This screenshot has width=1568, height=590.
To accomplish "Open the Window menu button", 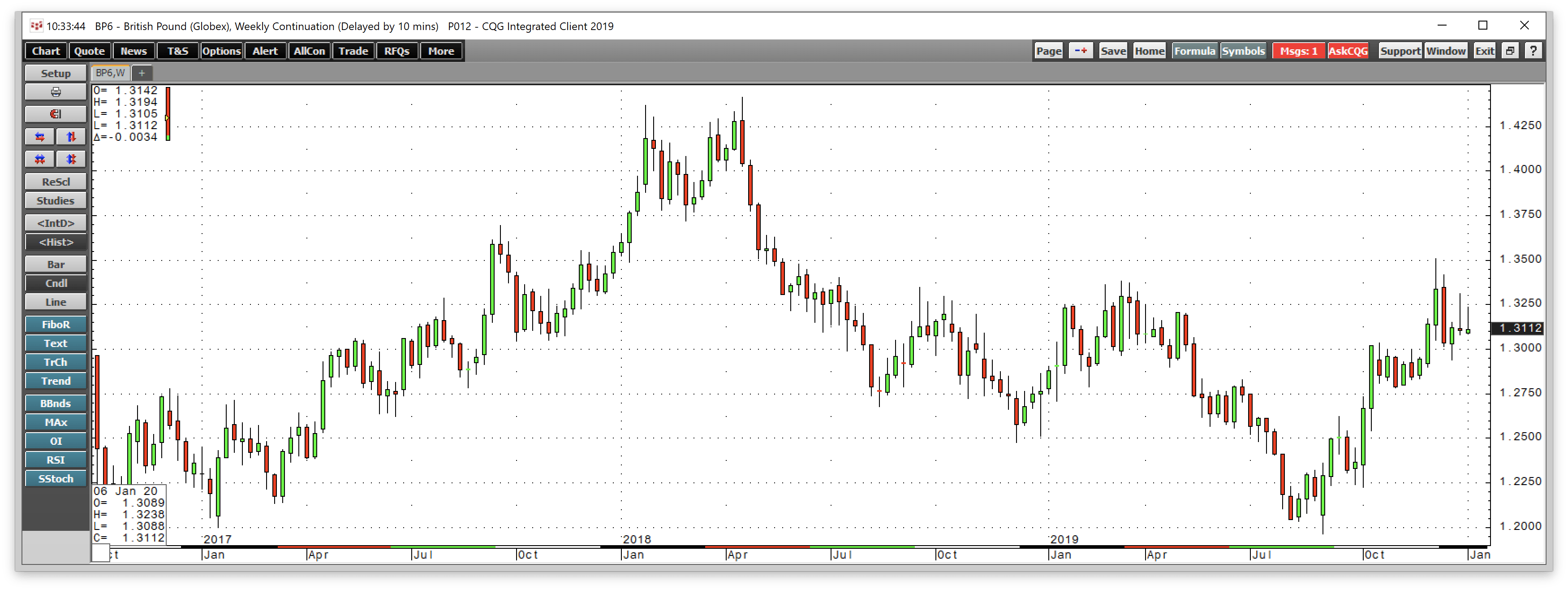I will (x=1446, y=51).
